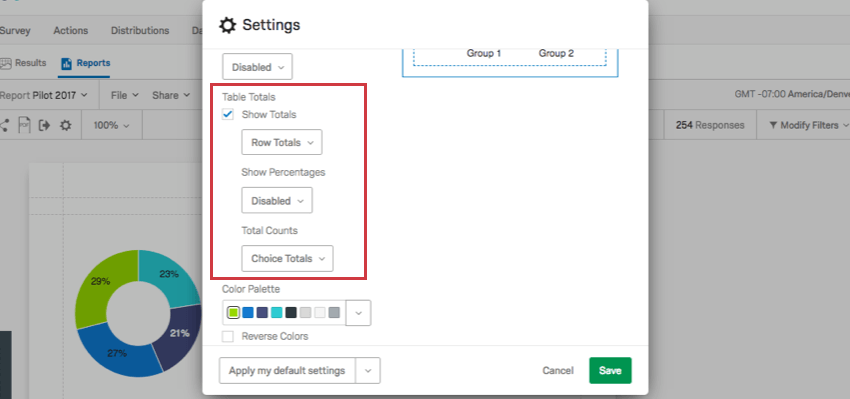Click the Modify Filters funnel icon

tap(773, 125)
